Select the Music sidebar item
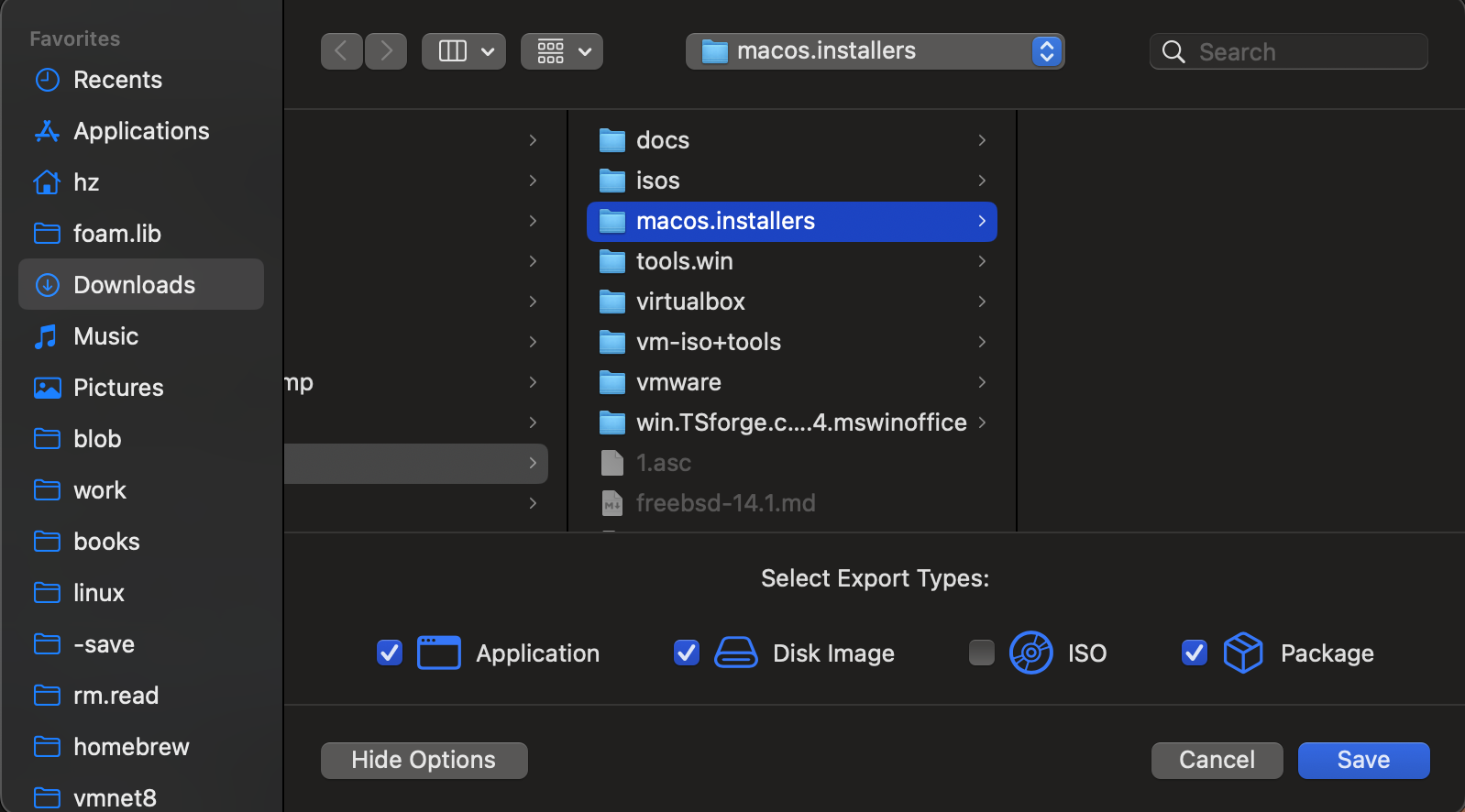This screenshot has width=1465, height=812. [x=106, y=336]
